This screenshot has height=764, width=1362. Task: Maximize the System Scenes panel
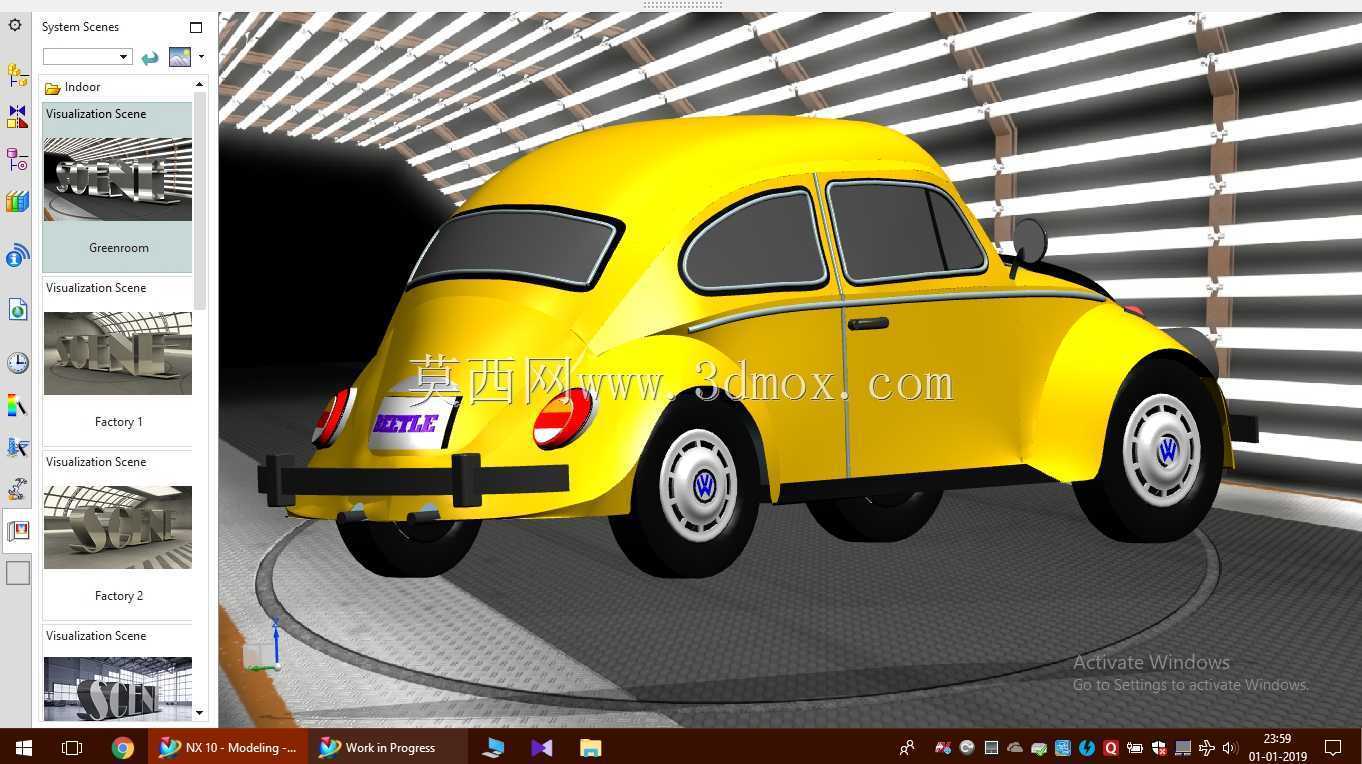click(x=195, y=27)
